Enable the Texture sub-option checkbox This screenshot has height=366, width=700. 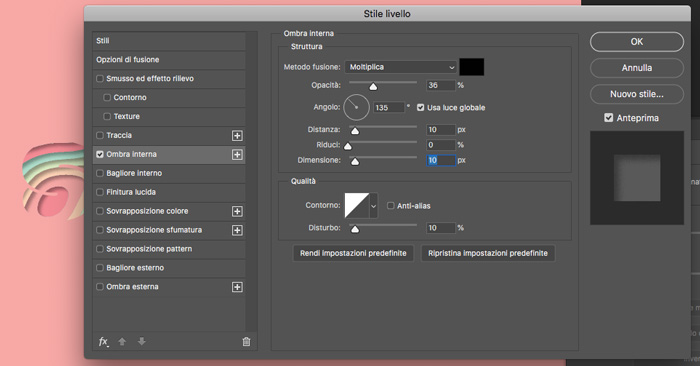107,116
